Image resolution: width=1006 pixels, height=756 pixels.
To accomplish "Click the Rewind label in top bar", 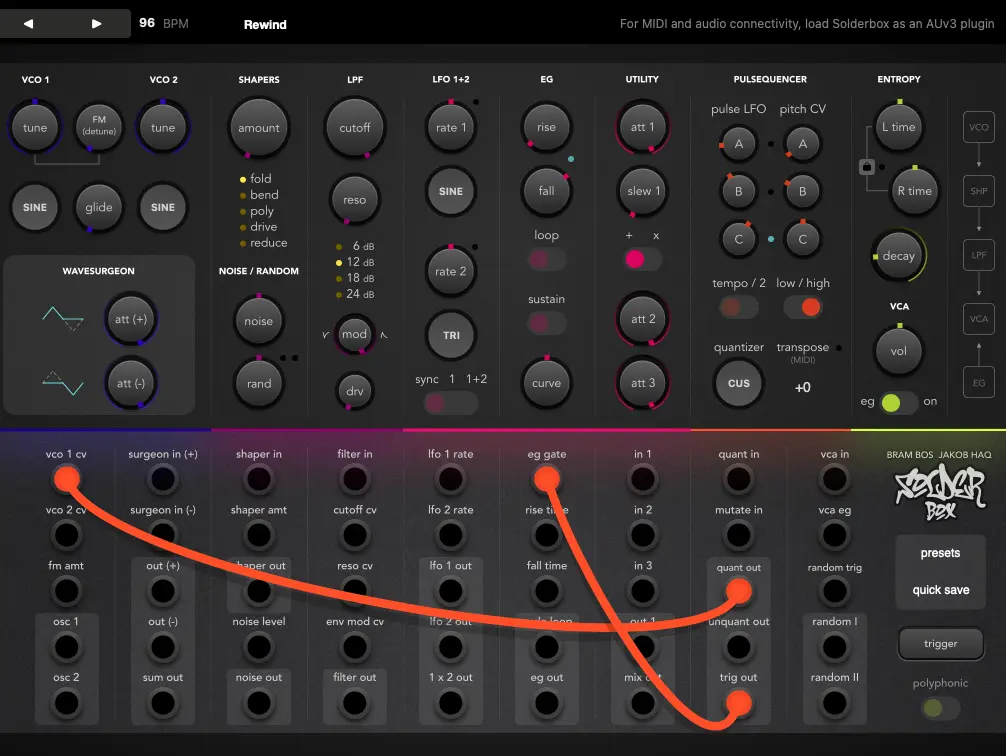I will [265, 24].
